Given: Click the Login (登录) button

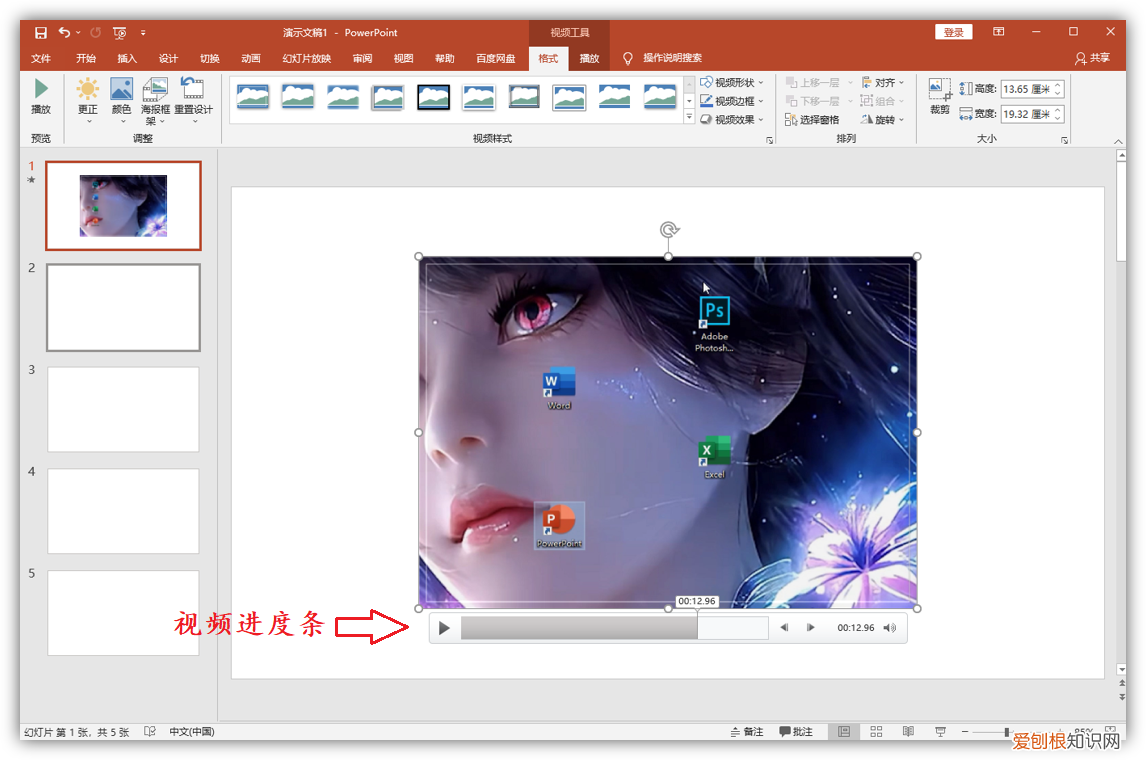Looking at the screenshot, I should coord(953,33).
